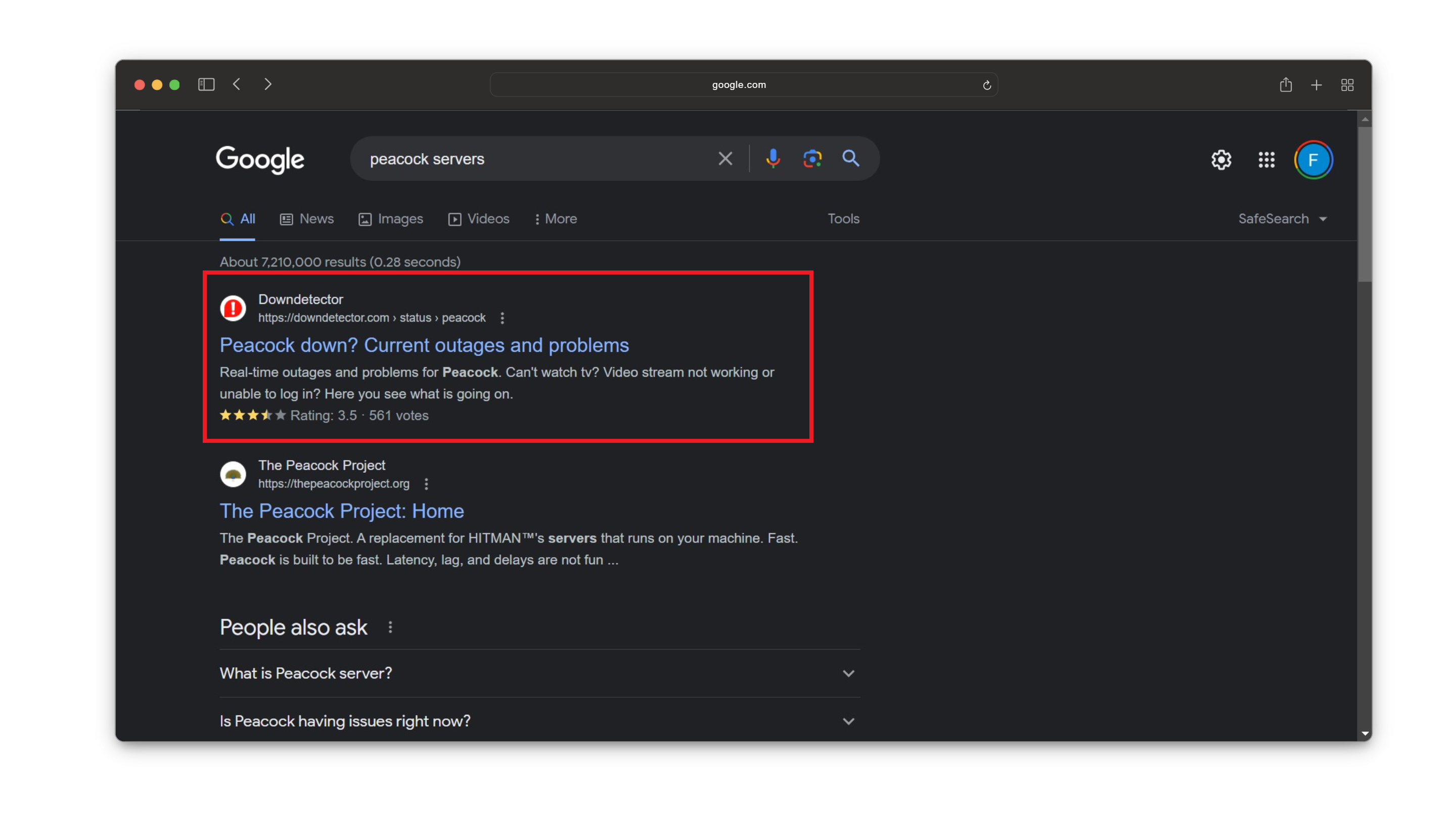Reload the page from address bar
1456x819 pixels.
(x=986, y=85)
